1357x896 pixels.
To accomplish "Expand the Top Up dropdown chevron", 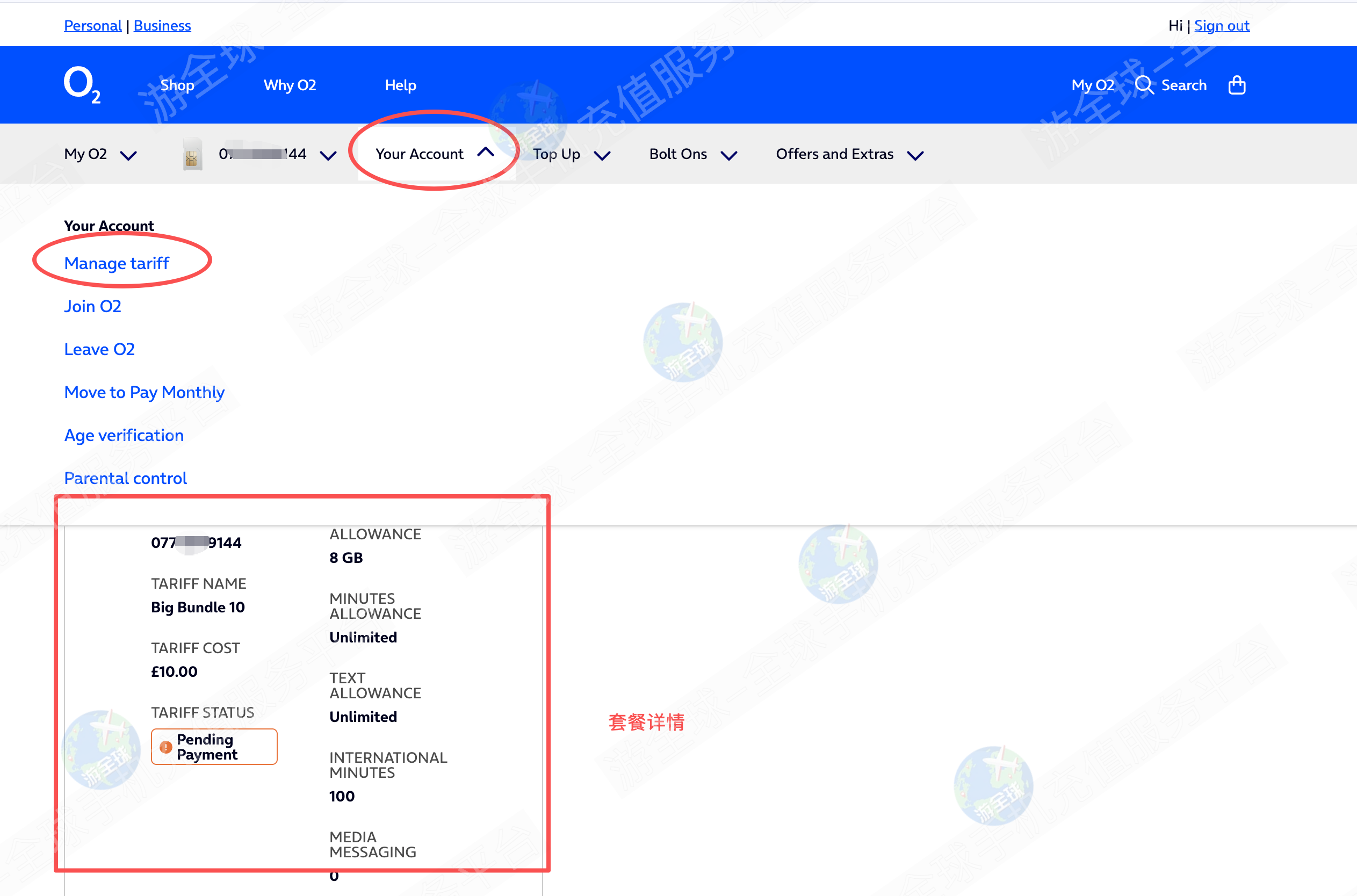I will point(602,155).
